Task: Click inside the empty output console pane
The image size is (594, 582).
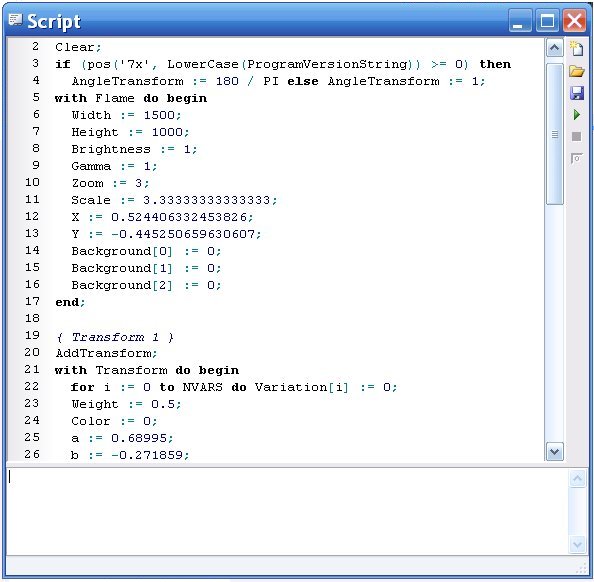Action: pos(287,512)
